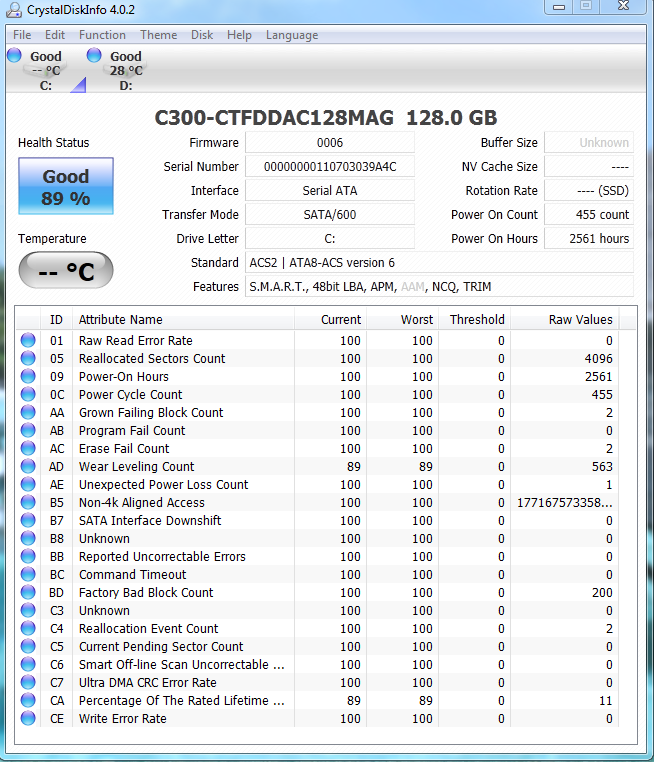The height and width of the screenshot is (762, 654).
Task: Click the raw value 177167573358...
Action: [565, 502]
